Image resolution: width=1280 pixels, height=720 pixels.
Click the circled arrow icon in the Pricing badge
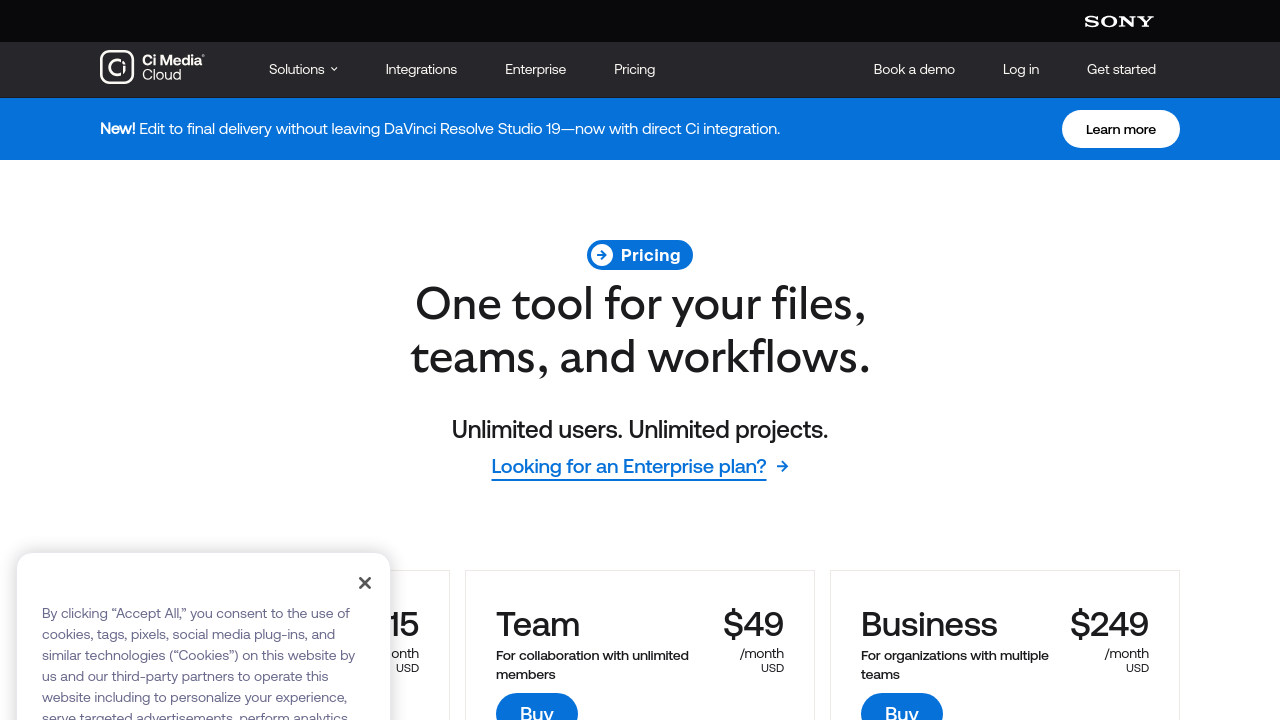[602, 255]
